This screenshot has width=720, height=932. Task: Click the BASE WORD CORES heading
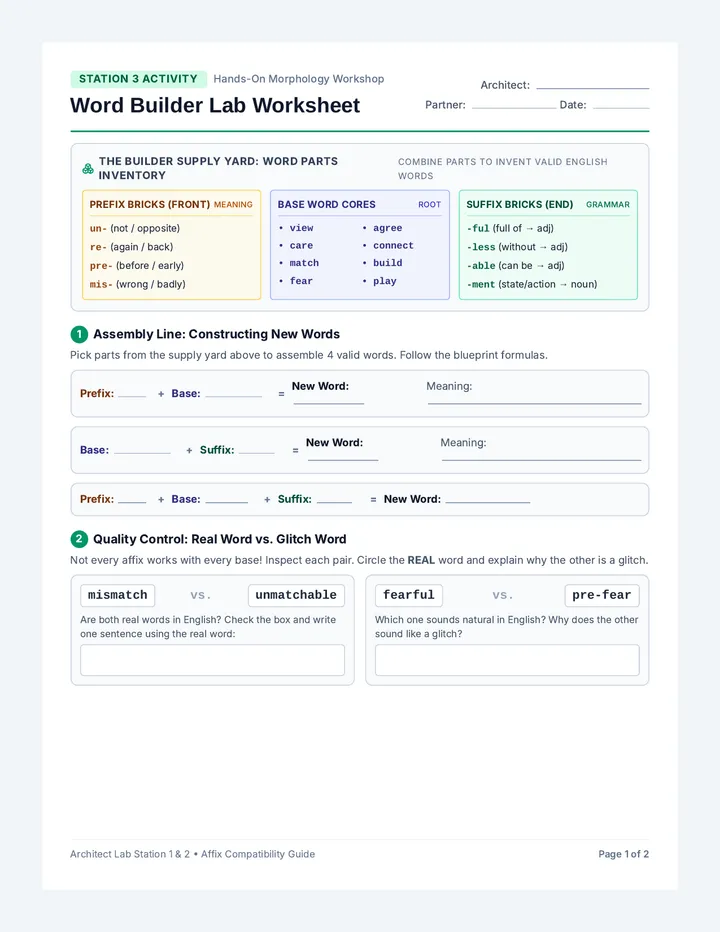point(326,204)
